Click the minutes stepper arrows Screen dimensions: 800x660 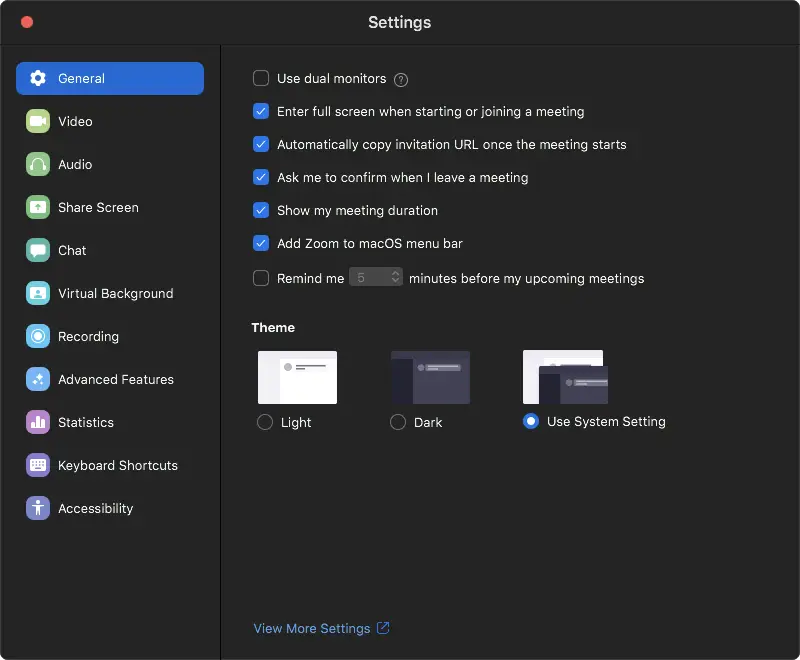[x=396, y=276]
